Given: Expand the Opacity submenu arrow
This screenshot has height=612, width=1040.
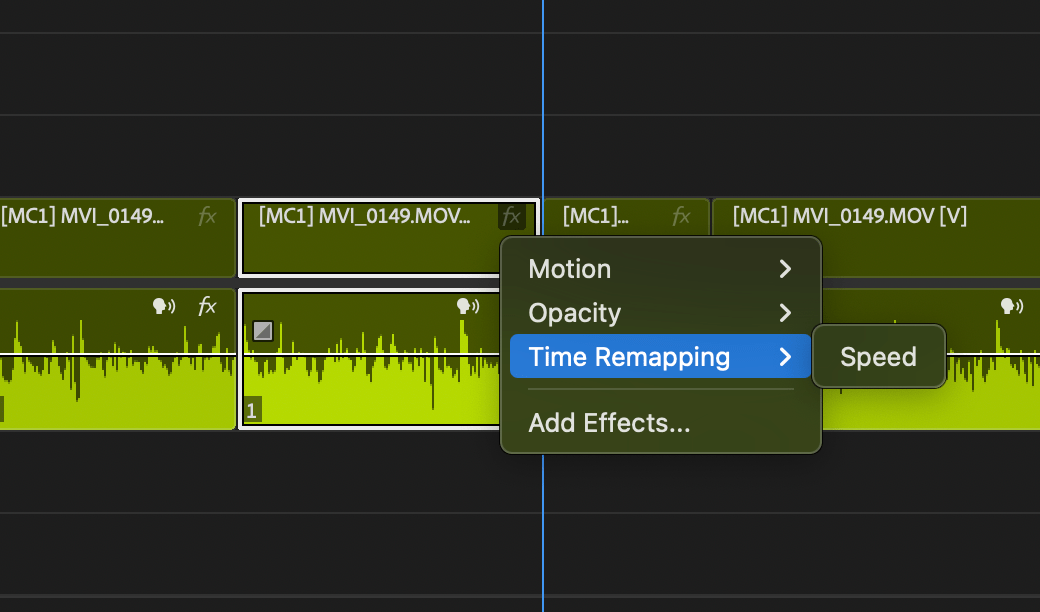Looking at the screenshot, I should click(x=786, y=313).
